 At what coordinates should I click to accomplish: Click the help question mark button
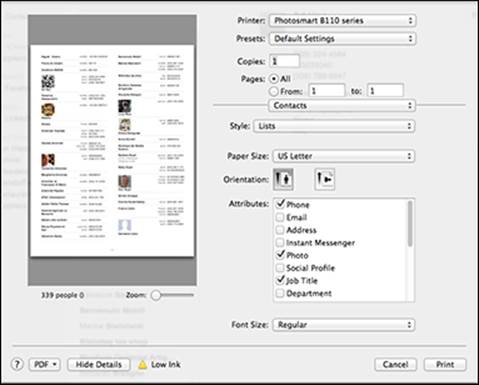click(17, 364)
